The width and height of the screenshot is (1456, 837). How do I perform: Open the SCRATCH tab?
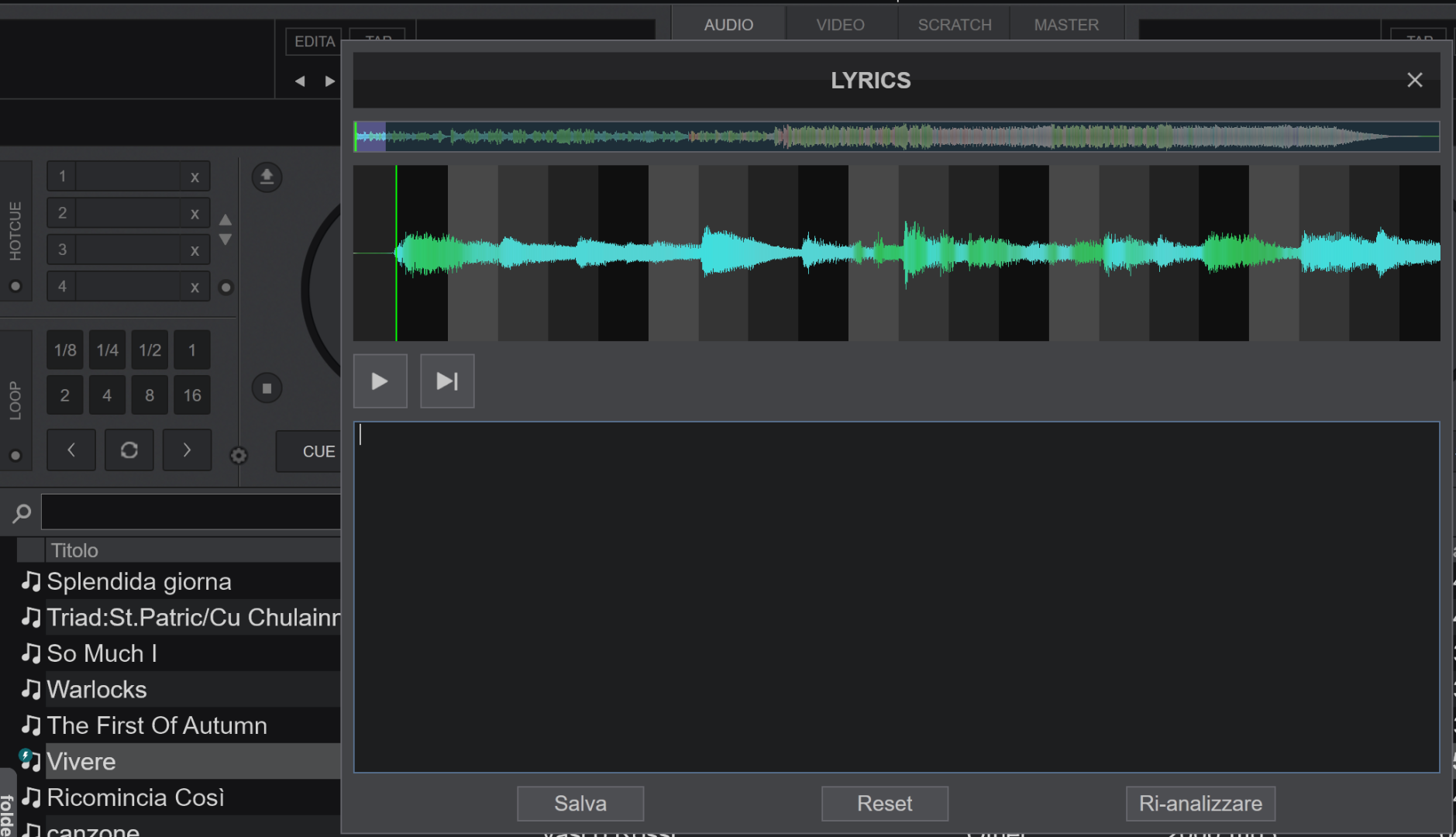[955, 25]
